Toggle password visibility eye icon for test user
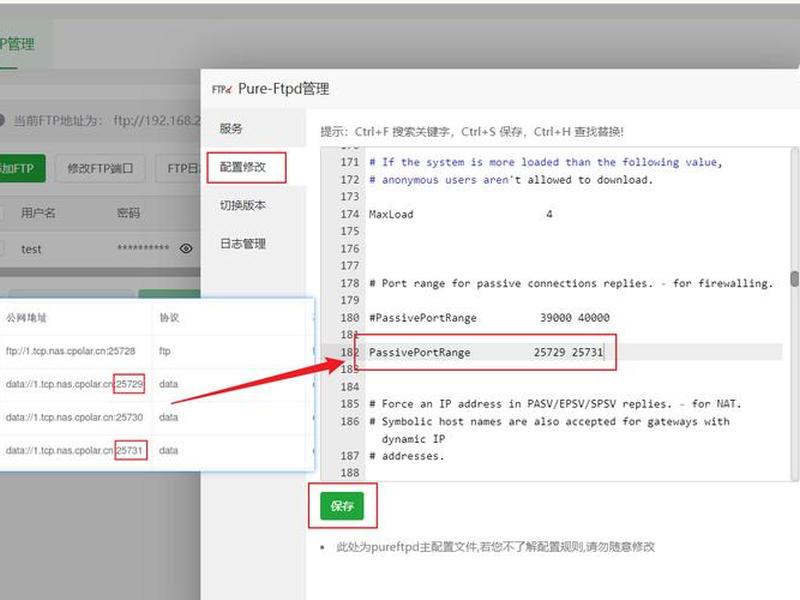The height and width of the screenshot is (600, 800). (186, 248)
